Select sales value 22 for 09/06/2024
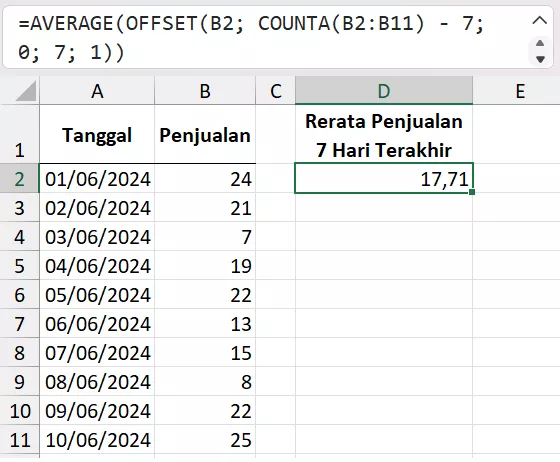The image size is (560, 462). pyautogui.click(x=205, y=410)
